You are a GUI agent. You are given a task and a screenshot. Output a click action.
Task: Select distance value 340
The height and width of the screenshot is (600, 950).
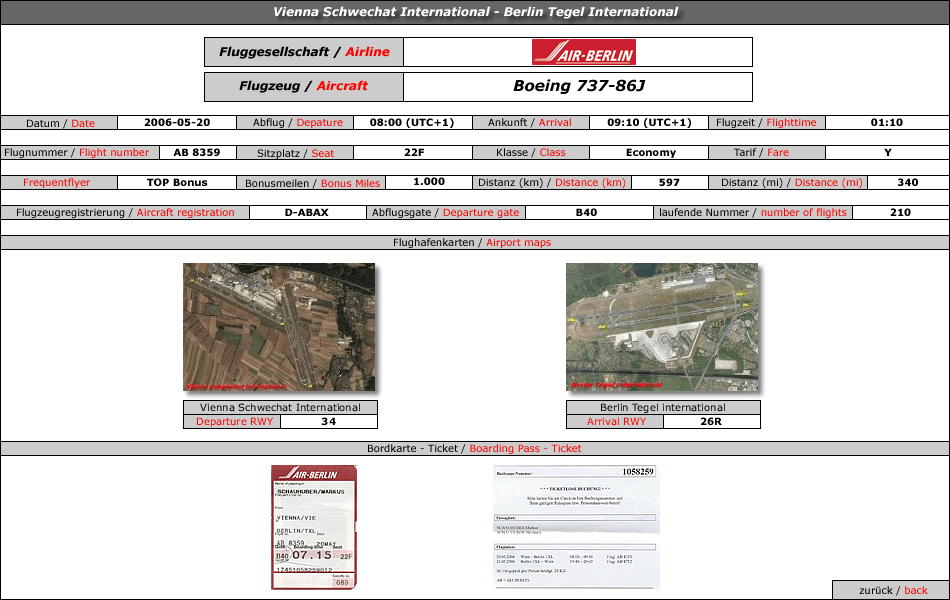coord(908,182)
